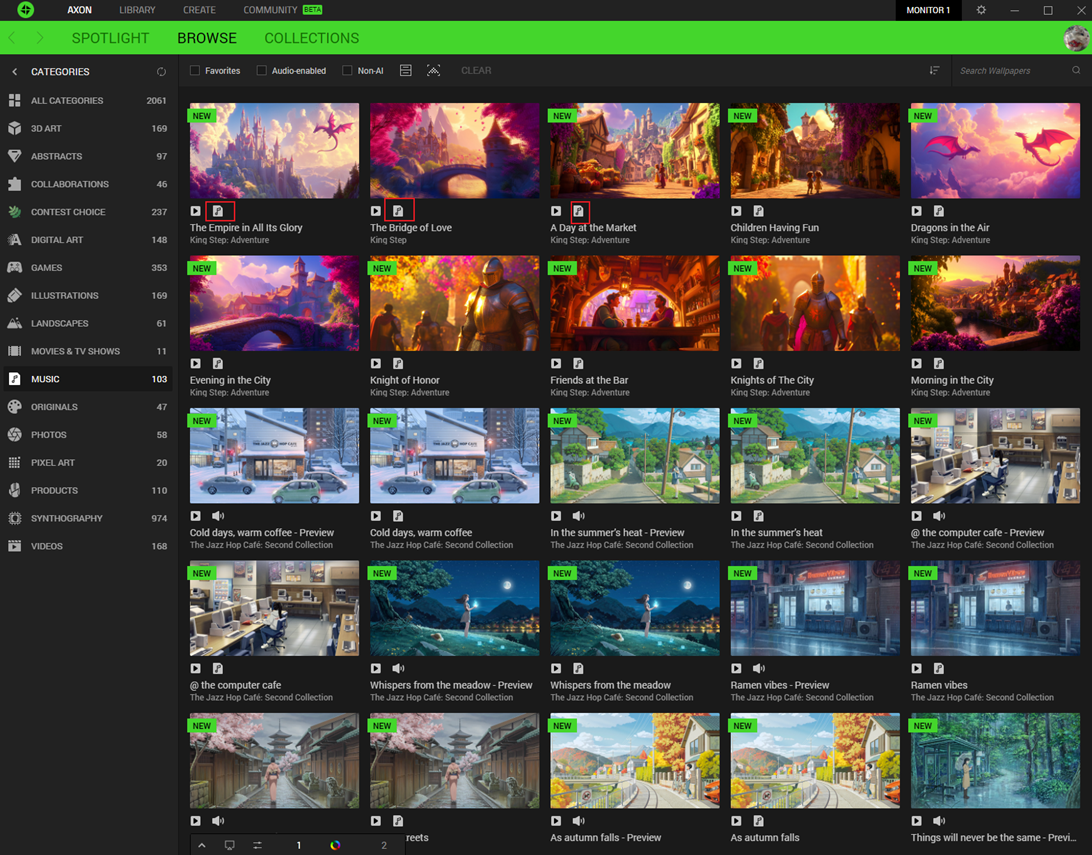Viewport: 1092px width, 855px height.
Task: Enable the Favorites filter
Action: click(x=195, y=70)
